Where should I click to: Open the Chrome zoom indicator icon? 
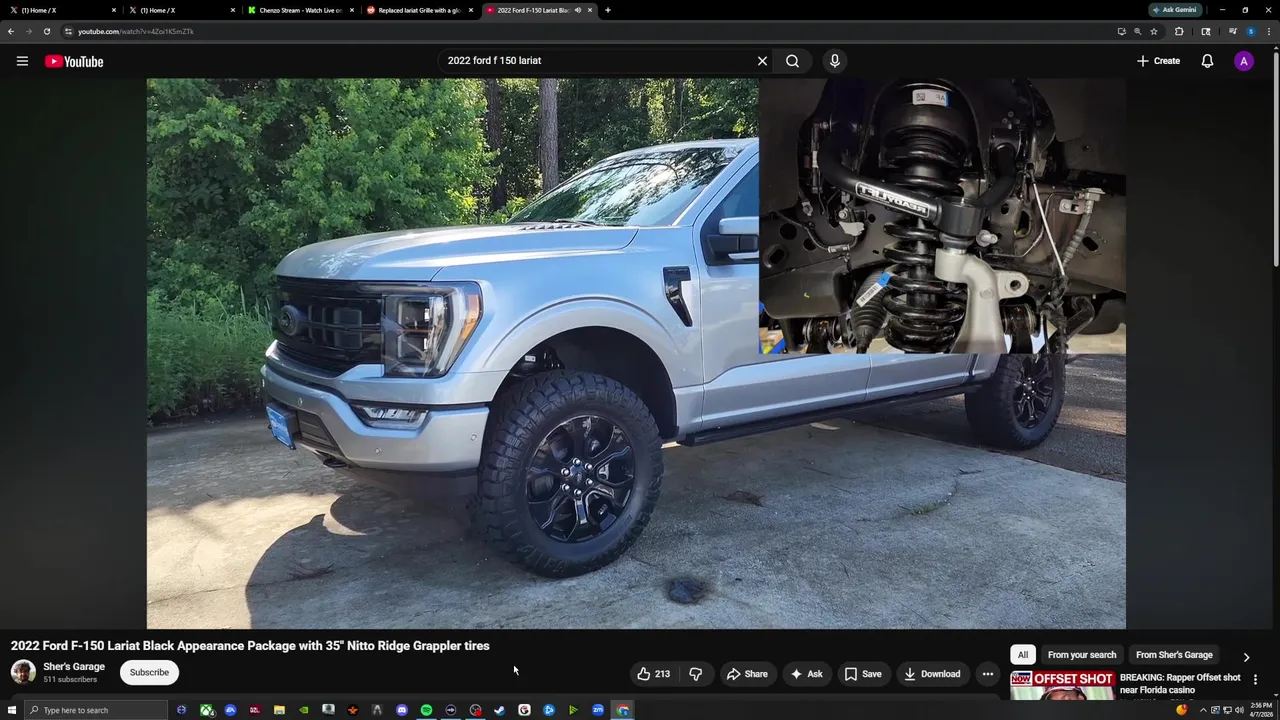click(1137, 31)
